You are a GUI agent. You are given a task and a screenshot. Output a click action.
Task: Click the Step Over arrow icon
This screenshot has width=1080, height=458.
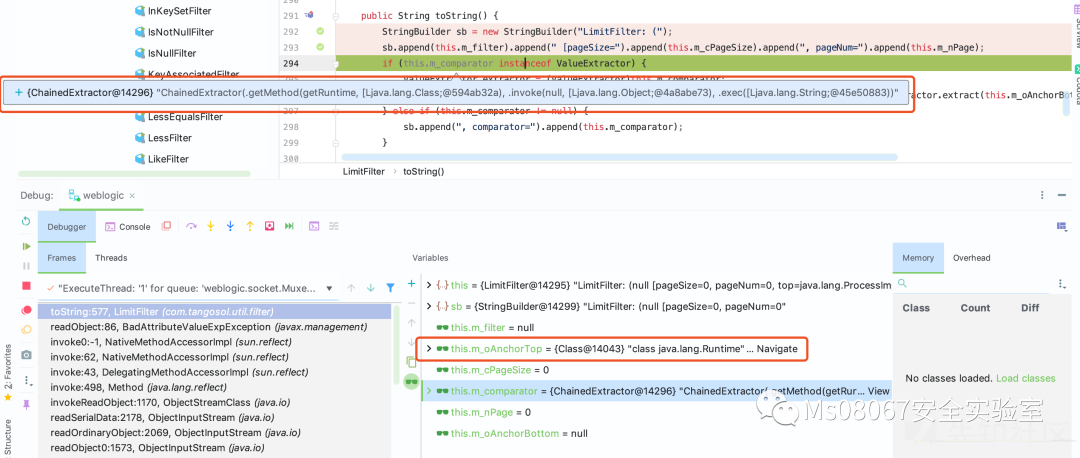190,227
